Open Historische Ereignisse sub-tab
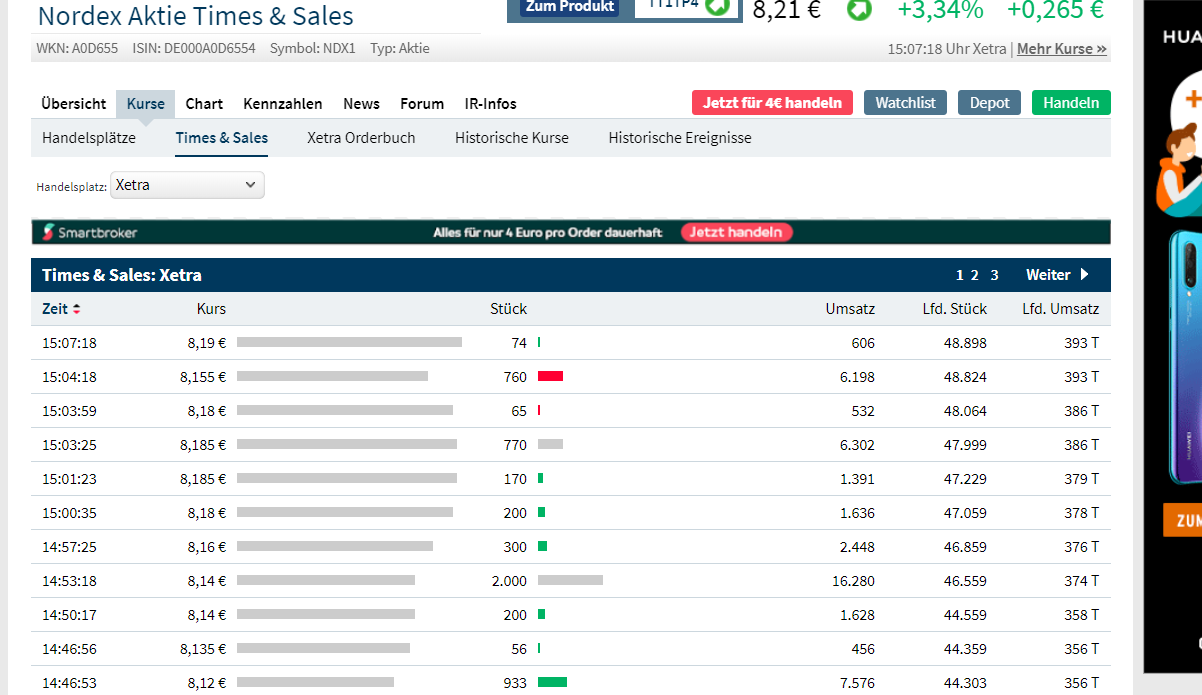 tap(680, 138)
